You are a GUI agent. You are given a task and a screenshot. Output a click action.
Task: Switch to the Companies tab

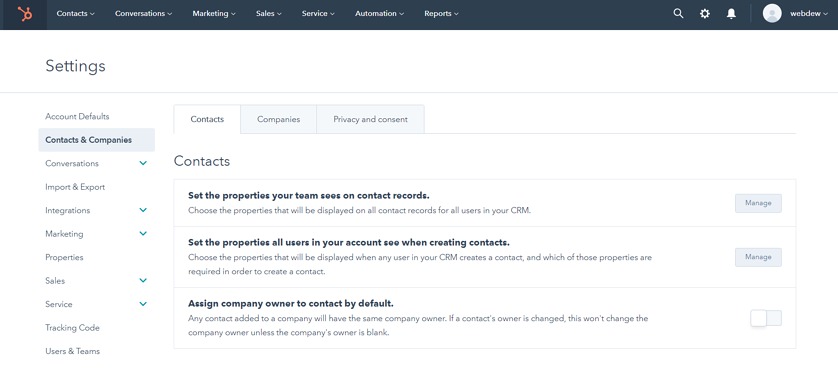pyautogui.click(x=278, y=119)
